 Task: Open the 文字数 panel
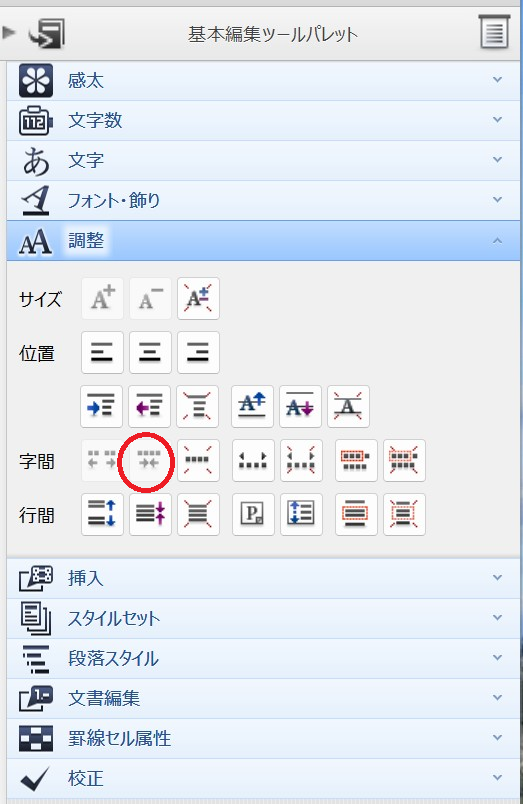264,120
